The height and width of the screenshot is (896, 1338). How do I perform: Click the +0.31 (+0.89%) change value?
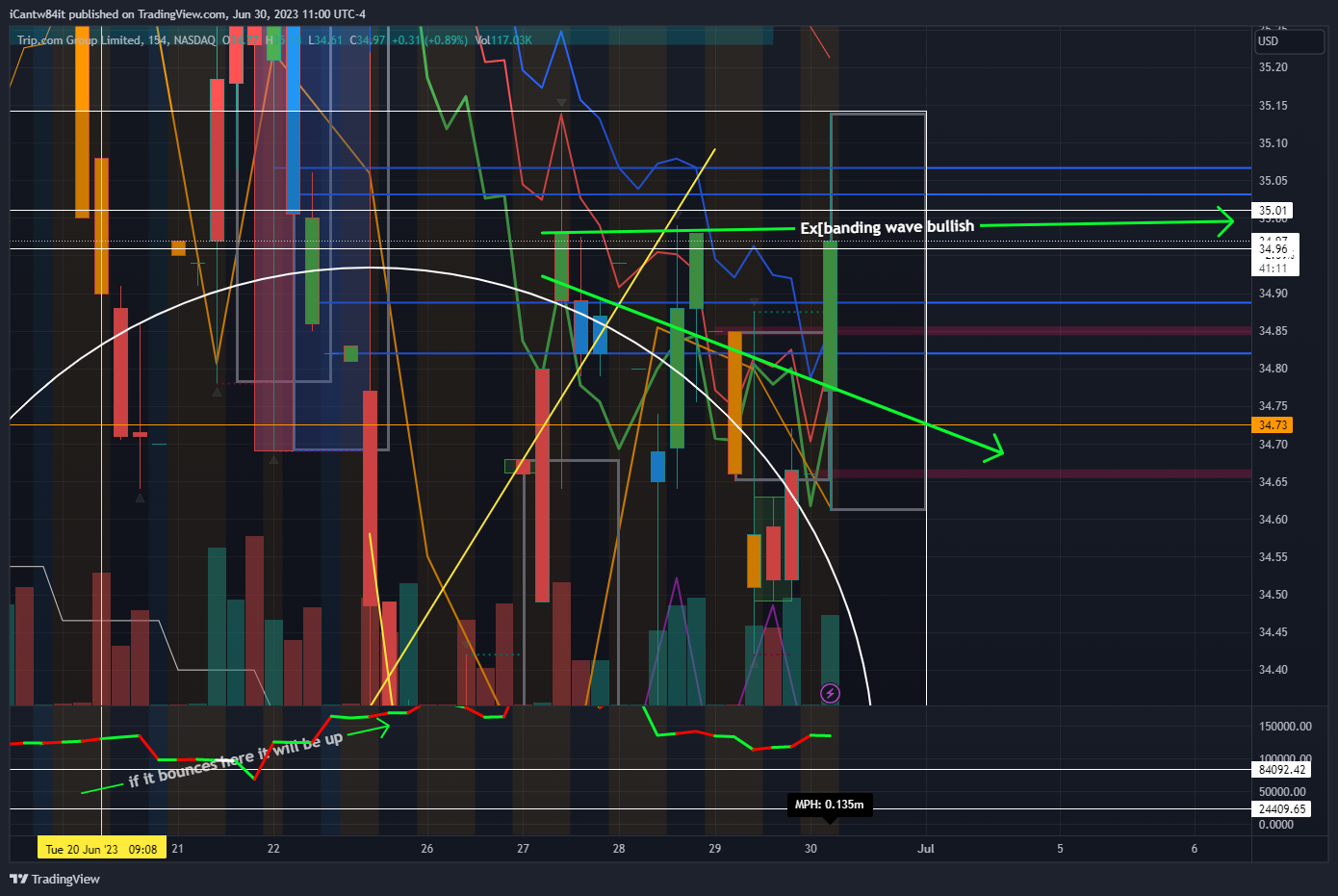click(x=429, y=40)
